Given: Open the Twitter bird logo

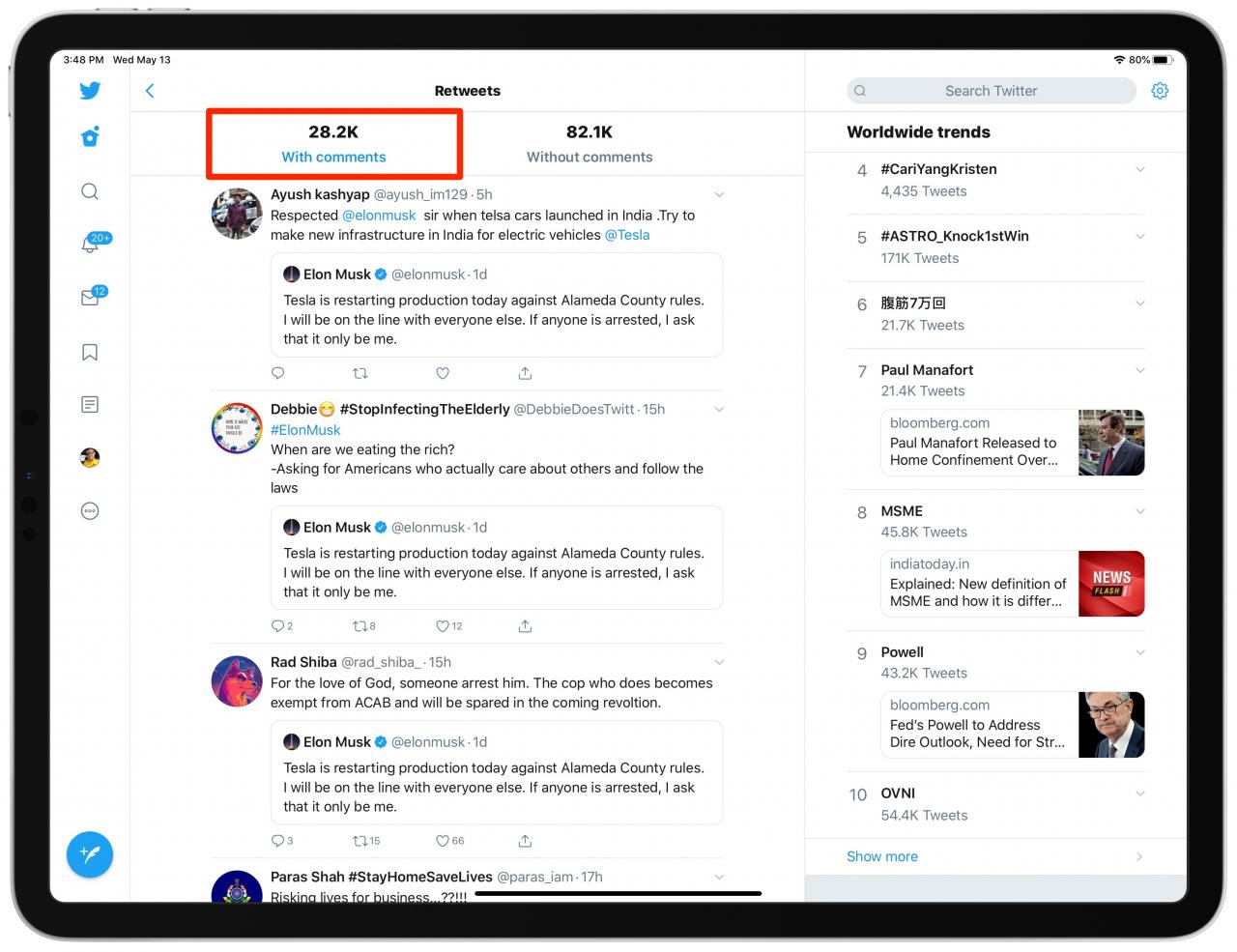Looking at the screenshot, I should point(90,91).
